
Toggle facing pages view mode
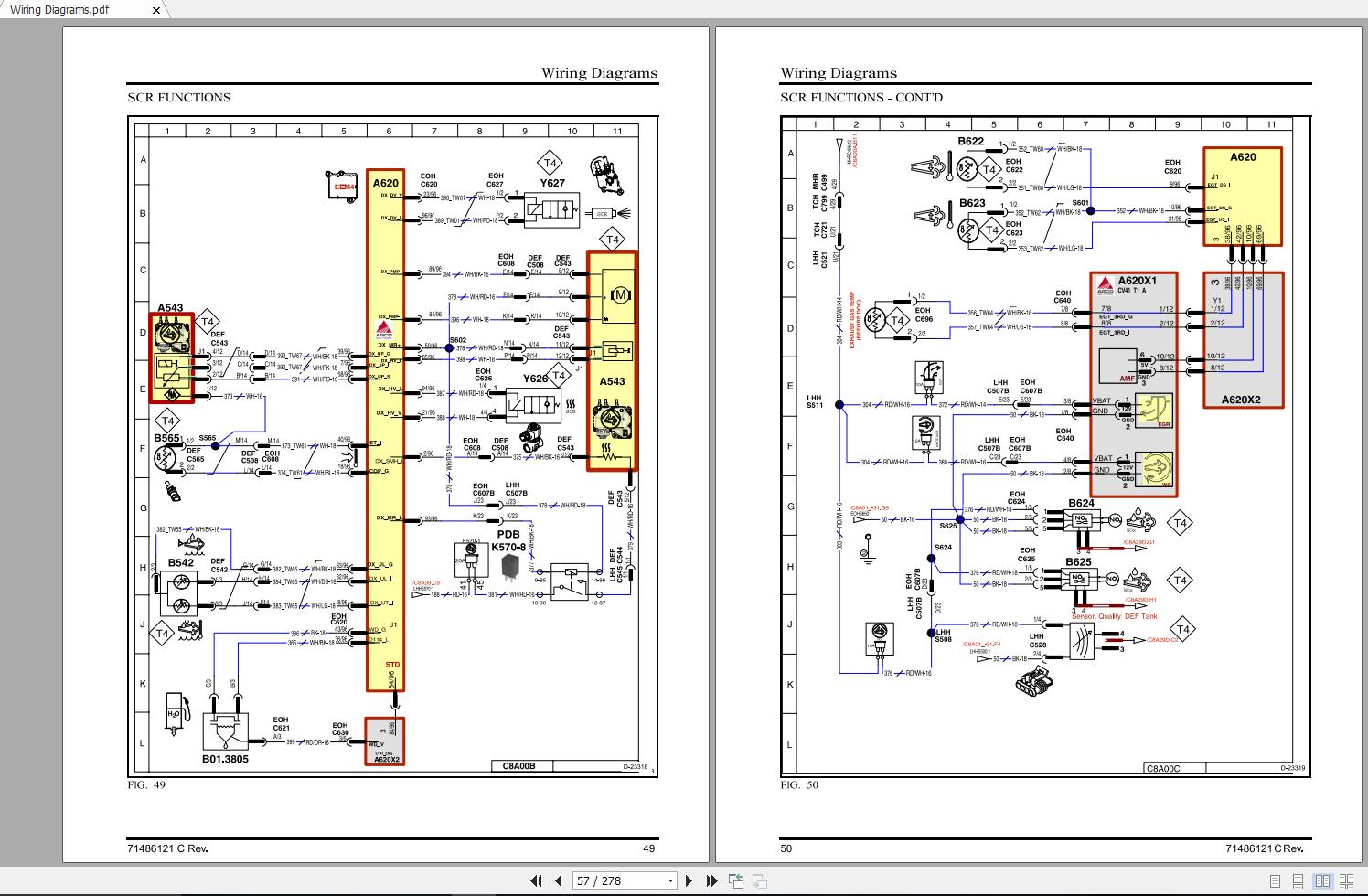pos(1323,880)
